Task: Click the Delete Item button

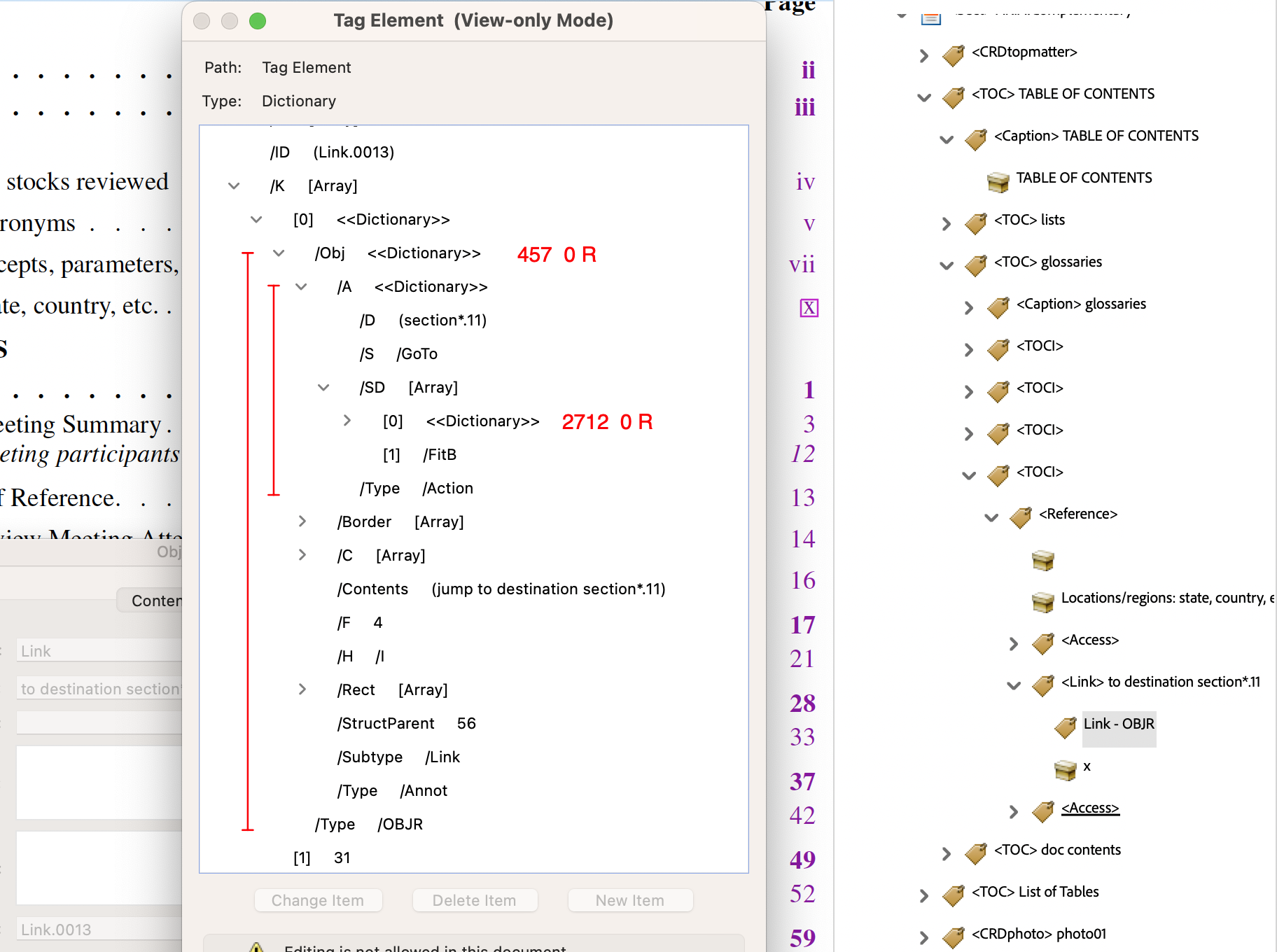Action: coord(475,900)
